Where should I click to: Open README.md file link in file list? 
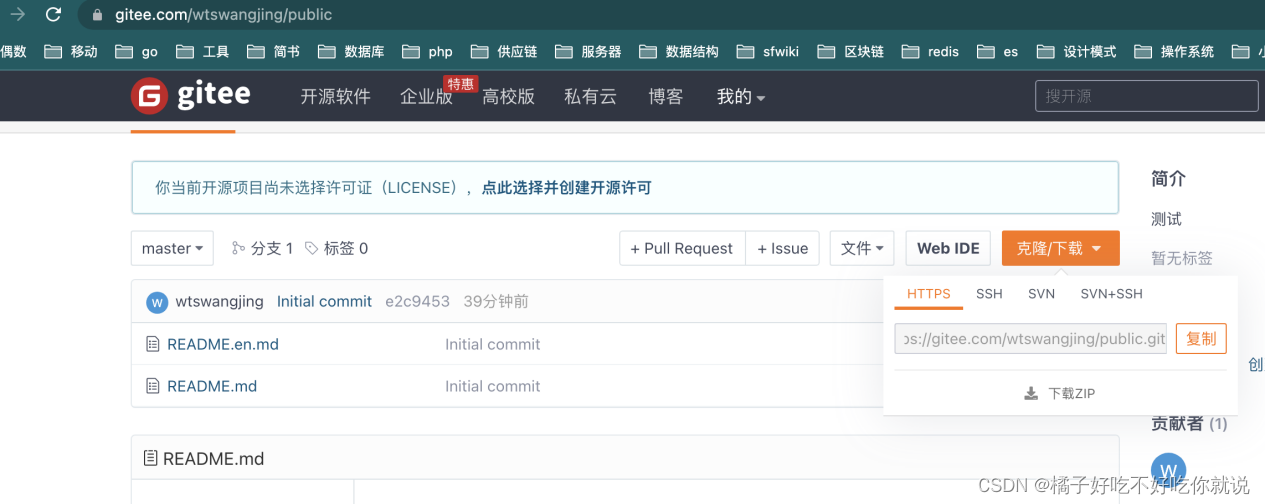point(212,386)
